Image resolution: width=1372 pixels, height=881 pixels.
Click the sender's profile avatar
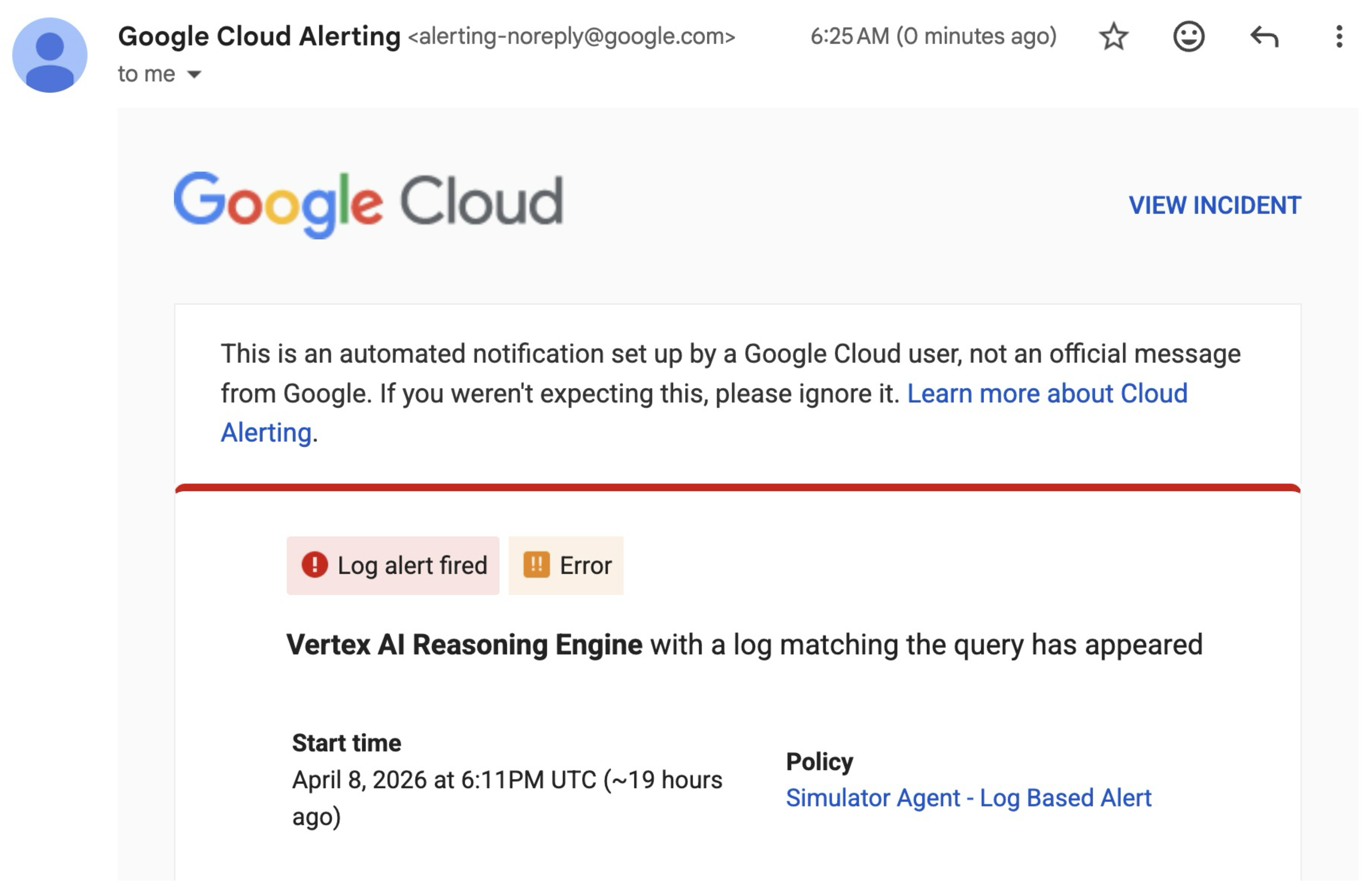50,55
